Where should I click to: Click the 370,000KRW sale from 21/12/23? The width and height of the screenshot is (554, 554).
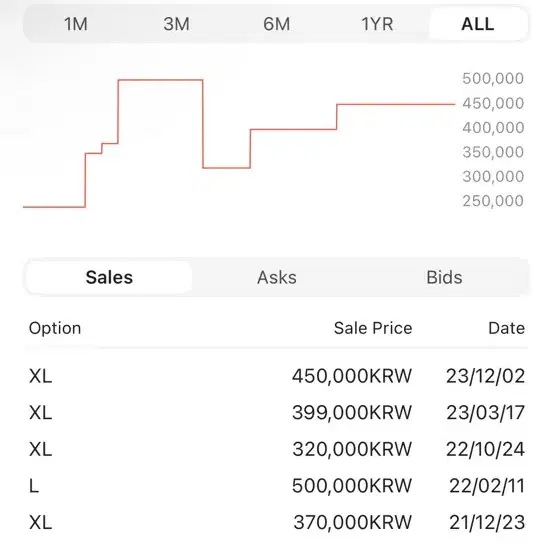[277, 523]
